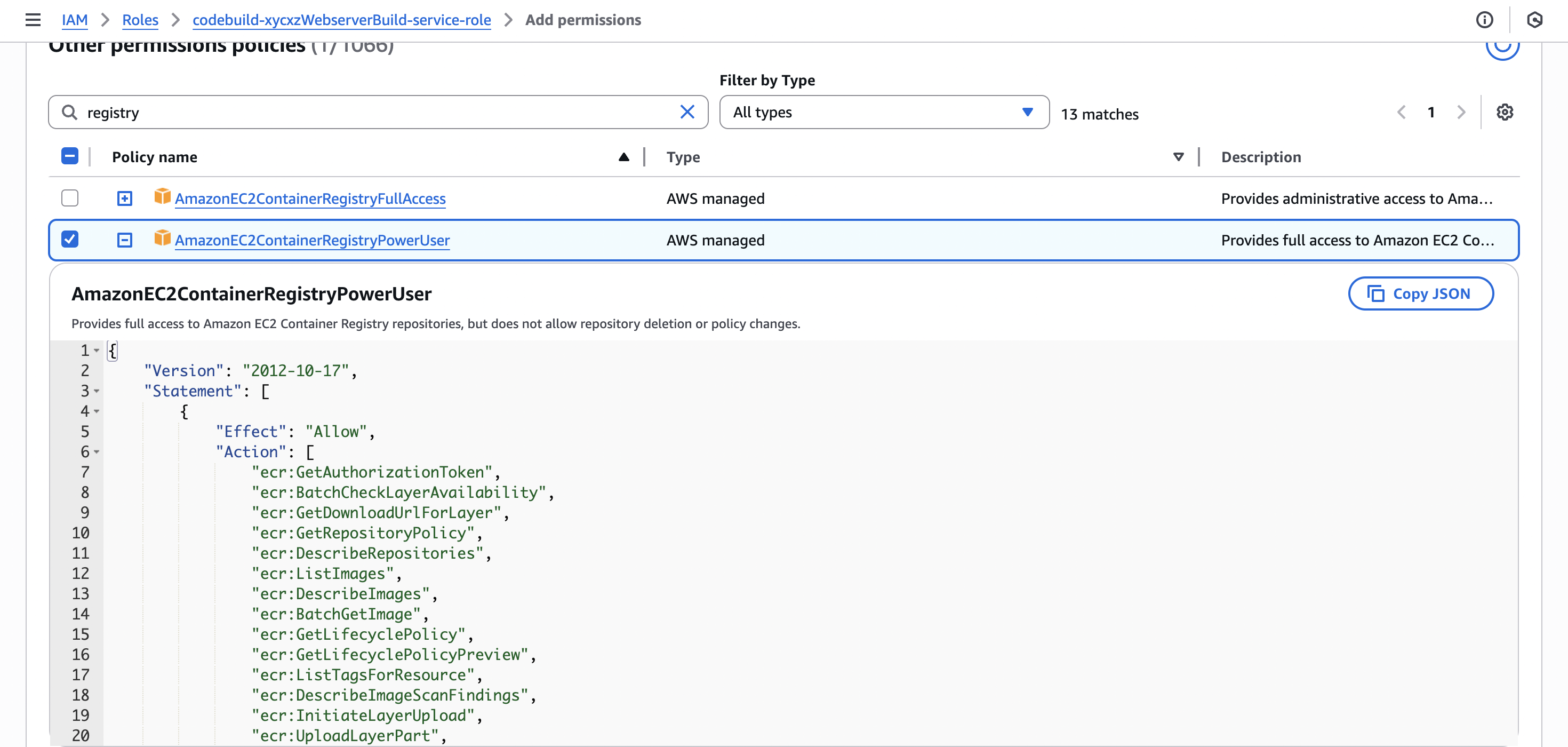
Task: Clear the registry search text
Action: point(686,112)
